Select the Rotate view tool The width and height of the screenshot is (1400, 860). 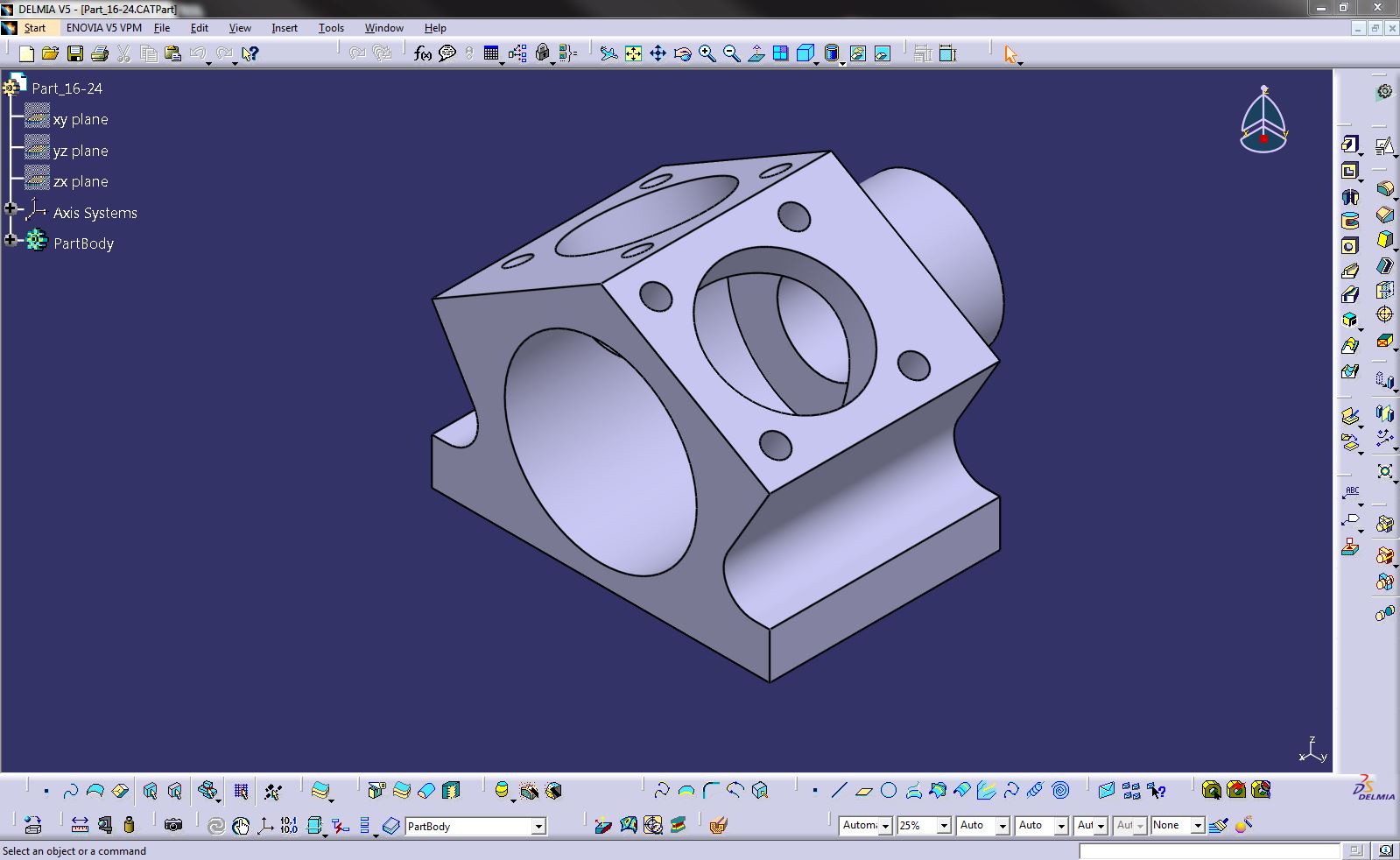pos(682,53)
